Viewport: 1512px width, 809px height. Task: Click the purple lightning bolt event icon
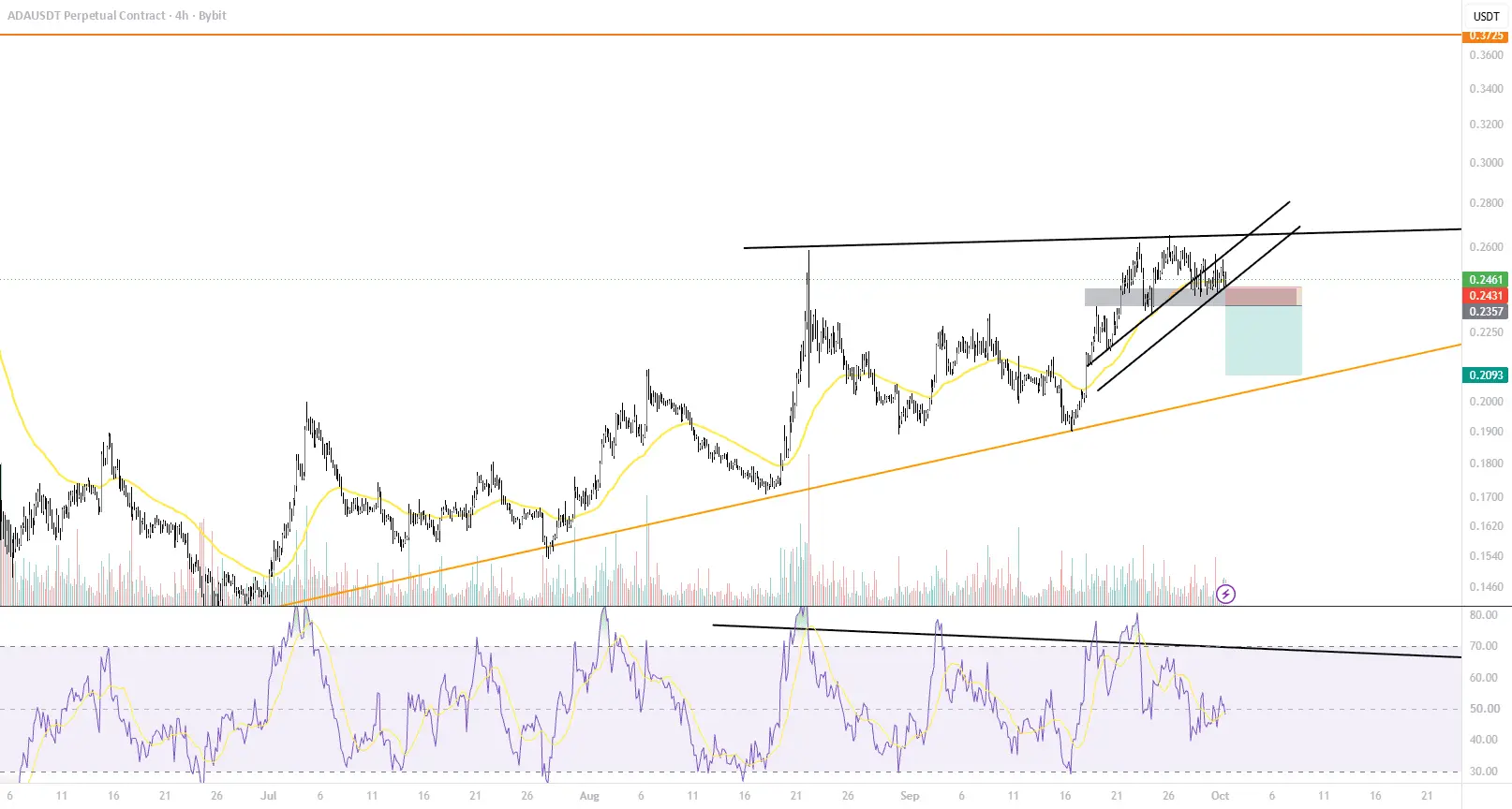pos(1225,594)
